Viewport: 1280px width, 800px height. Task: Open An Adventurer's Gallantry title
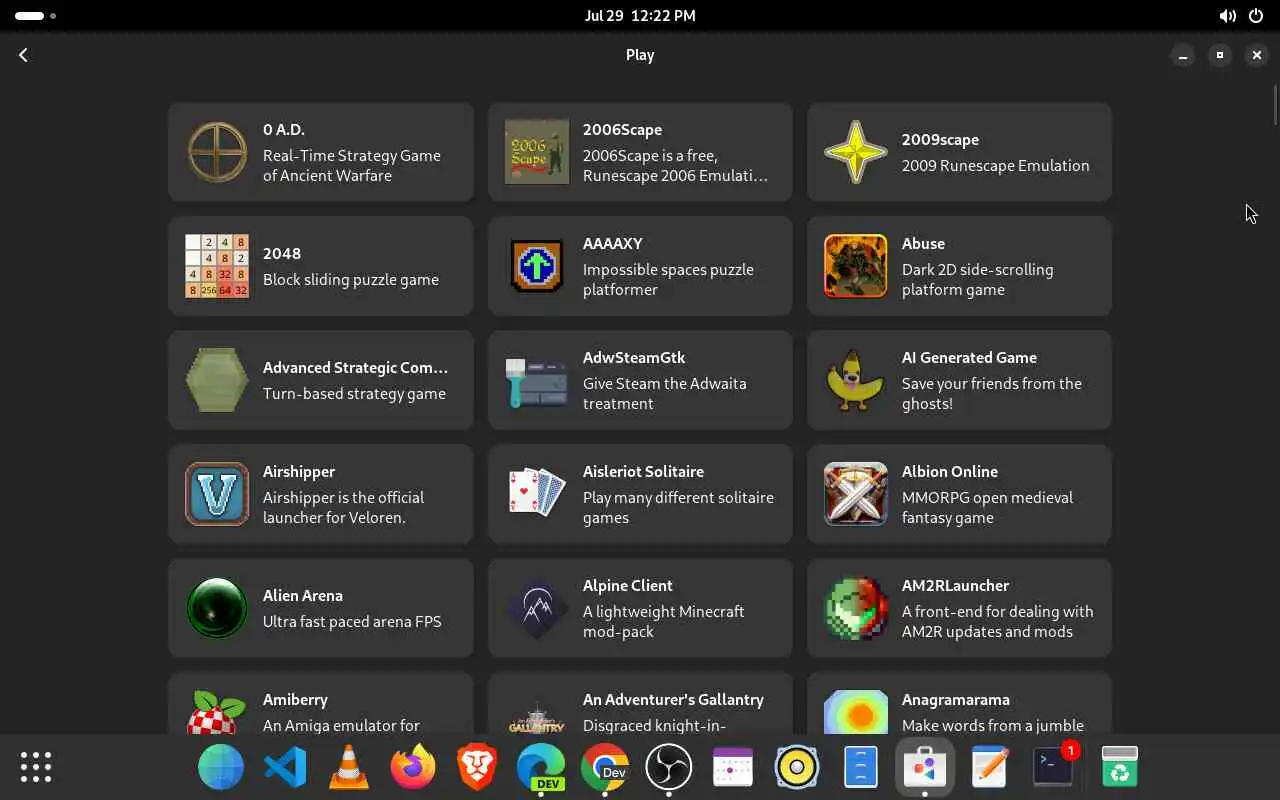[x=673, y=699]
